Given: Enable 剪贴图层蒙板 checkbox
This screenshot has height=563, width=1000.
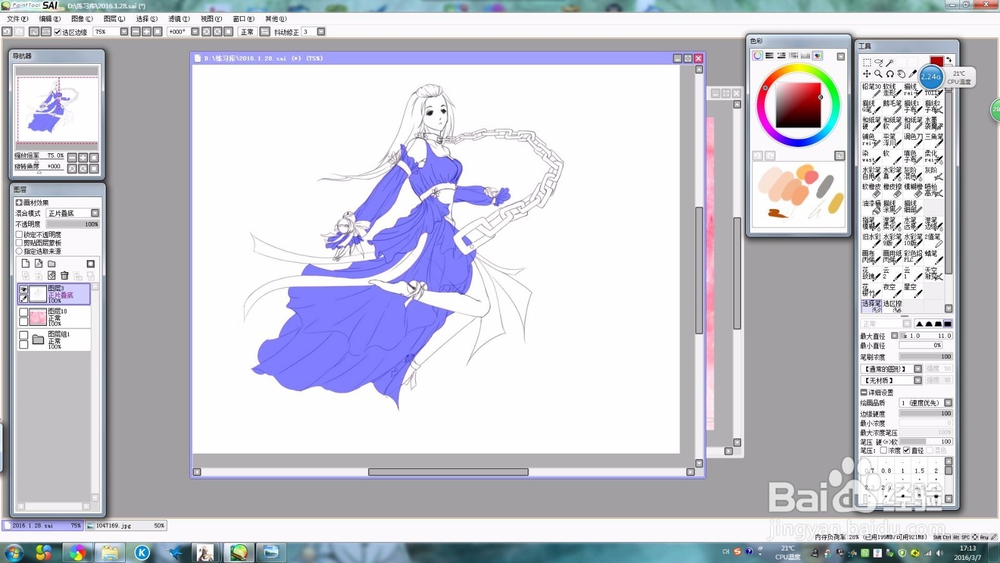Looking at the screenshot, I should click(x=19, y=243).
